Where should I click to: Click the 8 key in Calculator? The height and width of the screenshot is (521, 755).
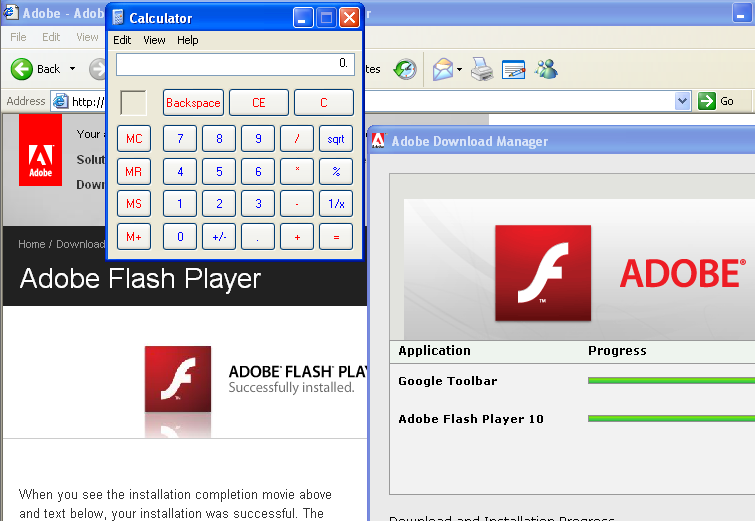tap(219, 139)
